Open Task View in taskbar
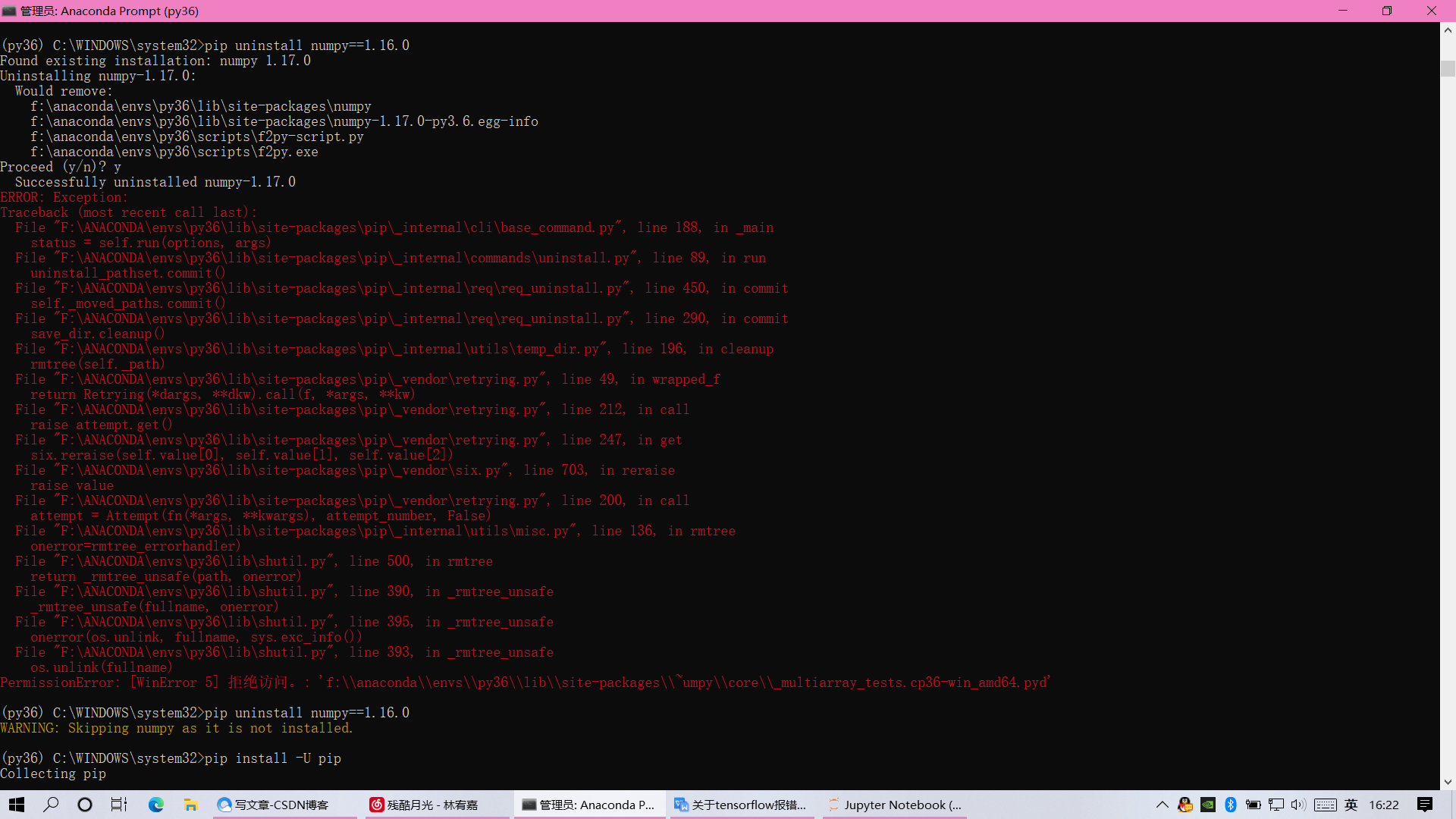This screenshot has height=819, width=1456. click(x=119, y=805)
